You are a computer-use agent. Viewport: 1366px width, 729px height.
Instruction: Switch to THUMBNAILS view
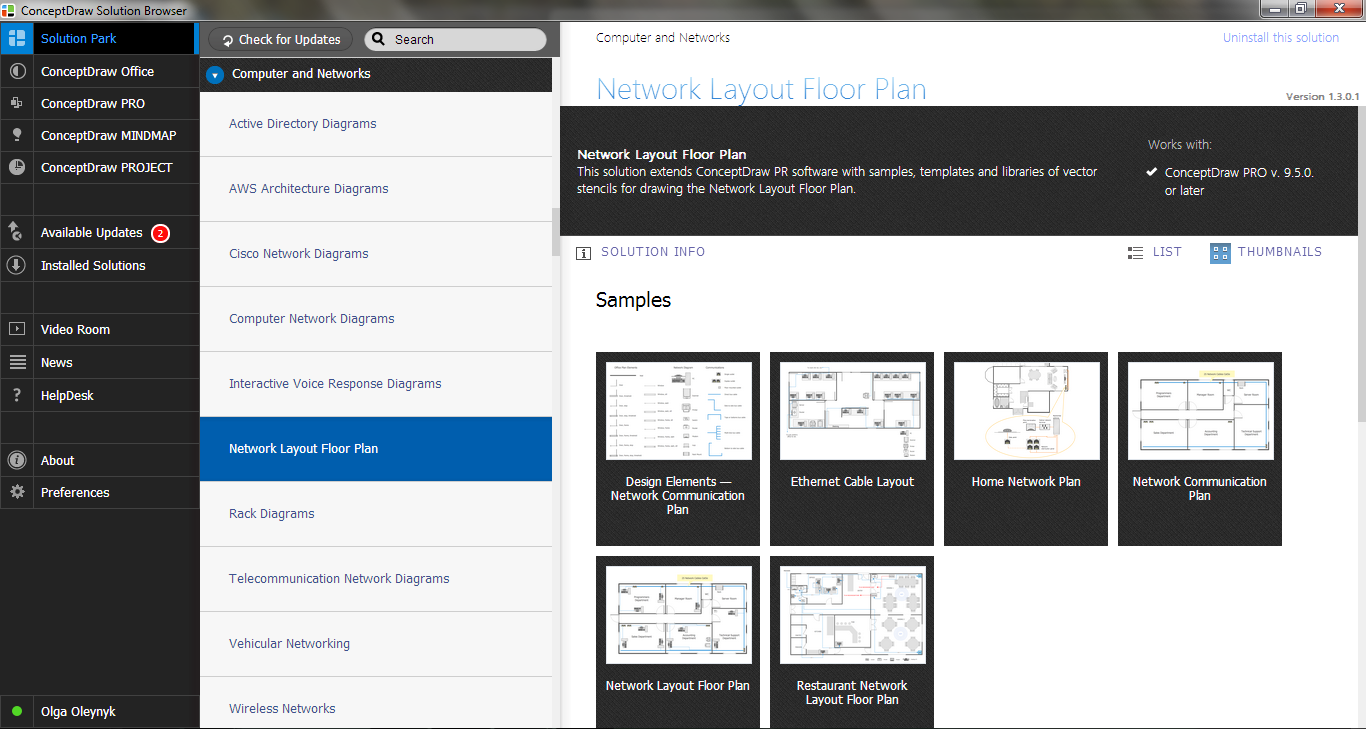[1280, 253]
